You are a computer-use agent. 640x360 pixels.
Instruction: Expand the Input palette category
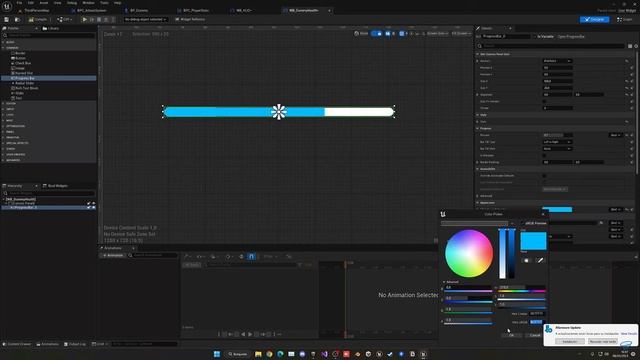pyautogui.click(x=4, y=109)
